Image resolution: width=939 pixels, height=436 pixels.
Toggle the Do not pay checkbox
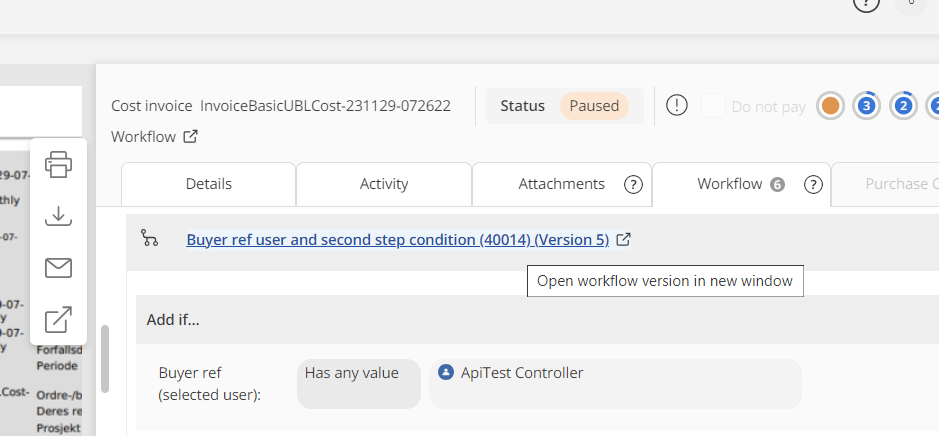[714, 106]
